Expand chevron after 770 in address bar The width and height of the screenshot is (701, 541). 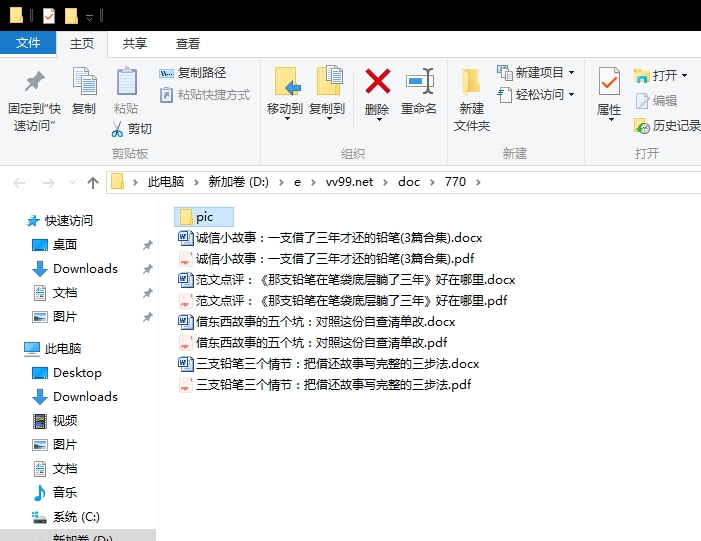(x=478, y=182)
